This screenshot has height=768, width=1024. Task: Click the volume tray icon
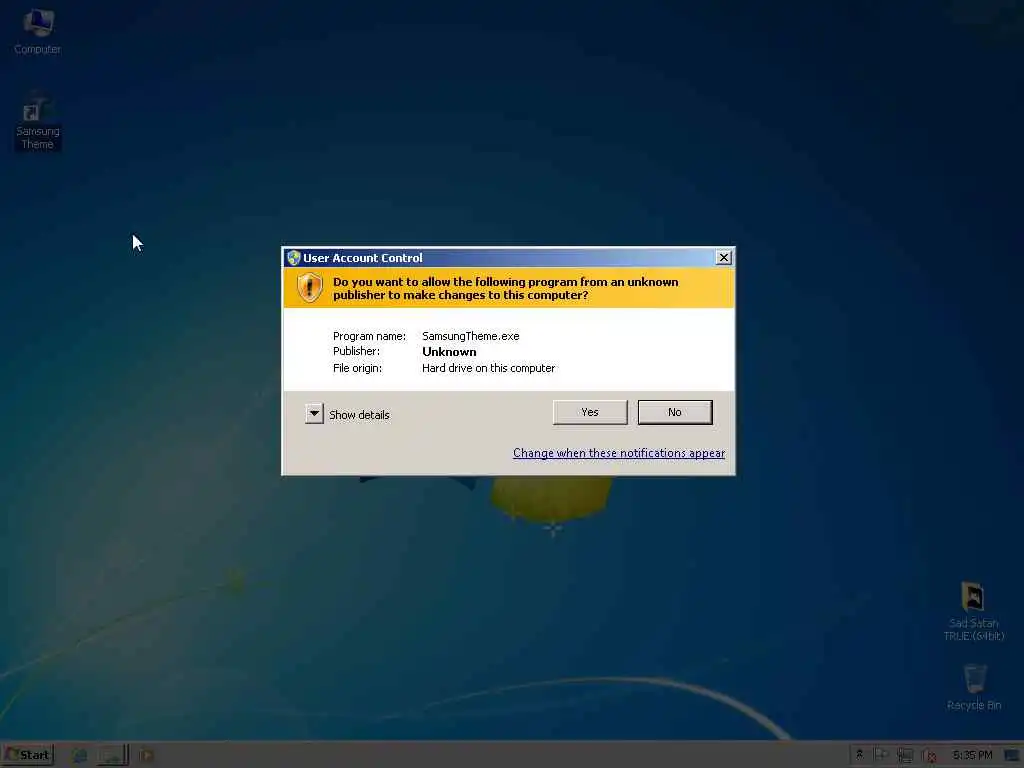click(x=929, y=756)
